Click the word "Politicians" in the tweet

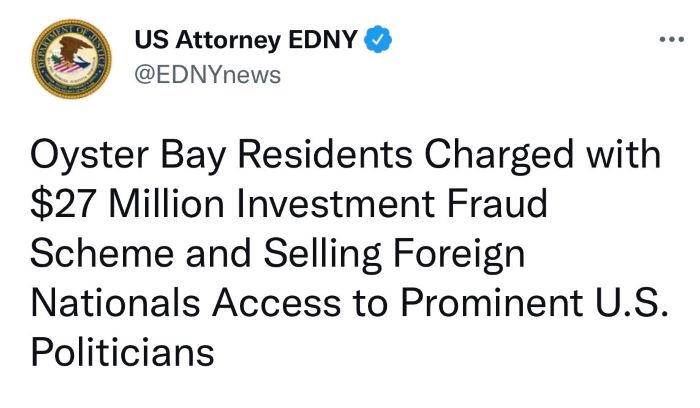click(122, 351)
